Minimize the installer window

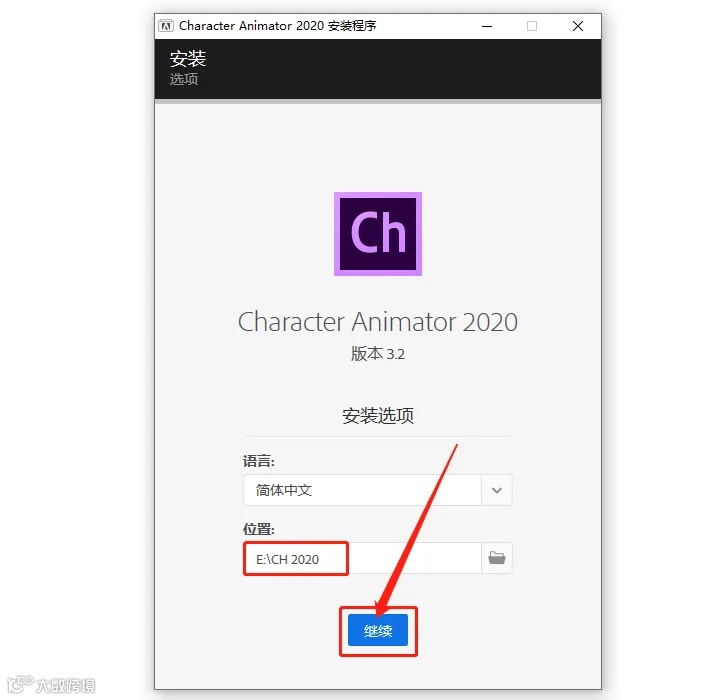click(487, 26)
